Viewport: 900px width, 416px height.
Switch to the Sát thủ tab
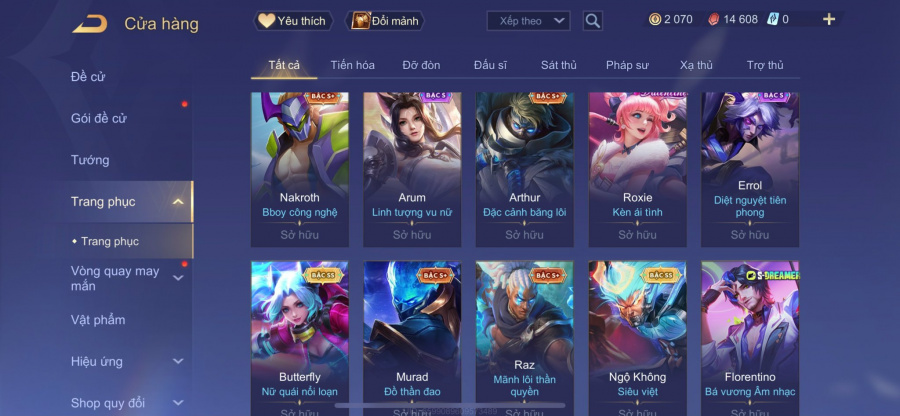point(558,65)
